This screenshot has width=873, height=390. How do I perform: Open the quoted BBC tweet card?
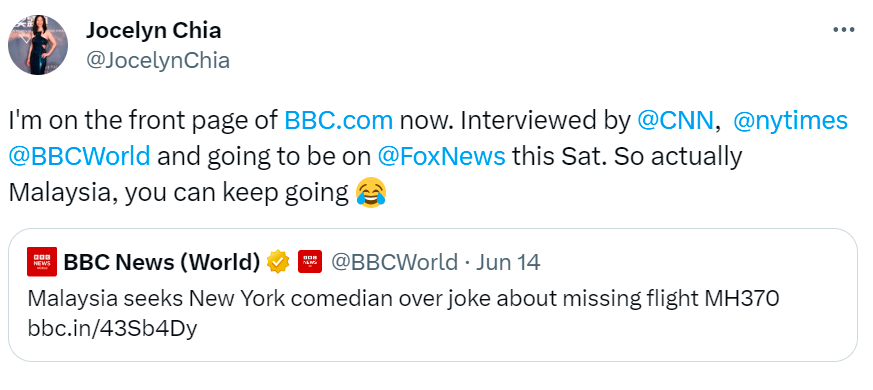[433, 295]
